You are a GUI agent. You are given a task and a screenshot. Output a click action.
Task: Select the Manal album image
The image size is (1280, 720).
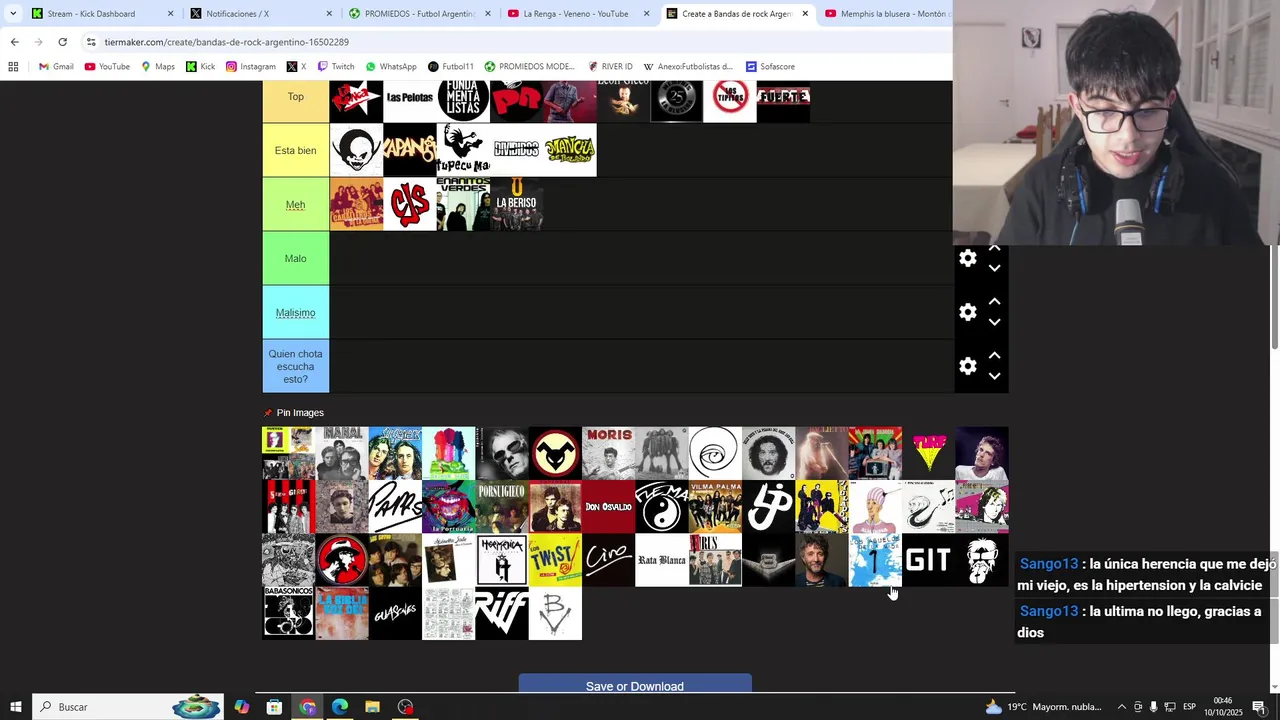coord(342,453)
